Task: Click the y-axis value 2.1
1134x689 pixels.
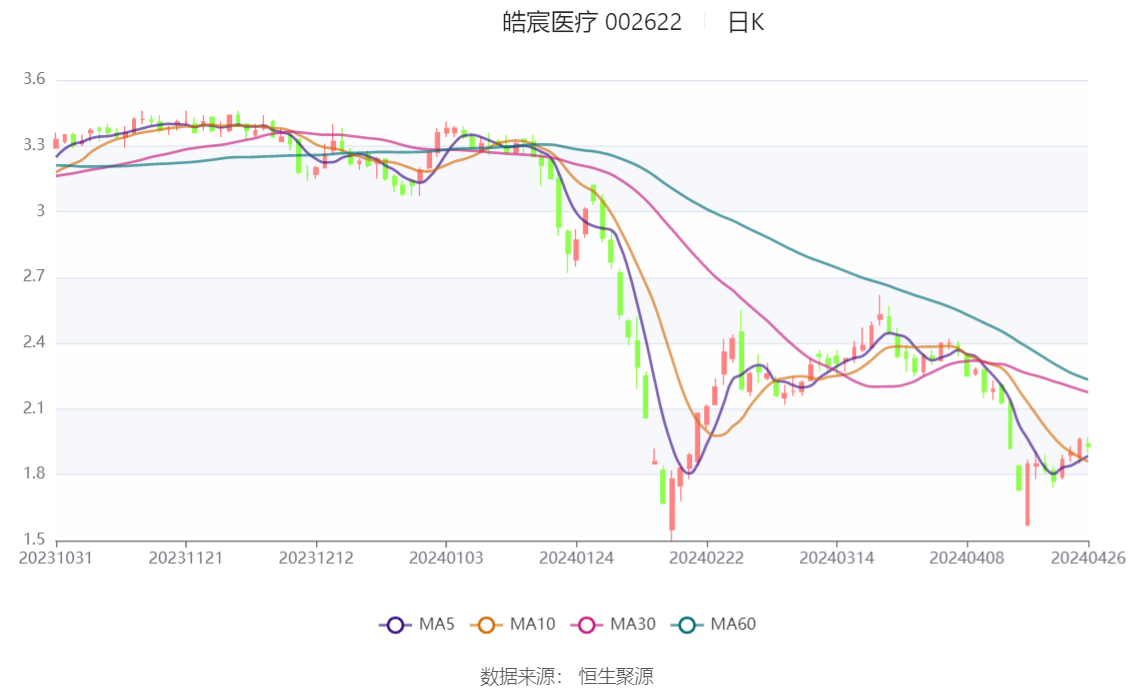Action: pyautogui.click(x=34, y=408)
